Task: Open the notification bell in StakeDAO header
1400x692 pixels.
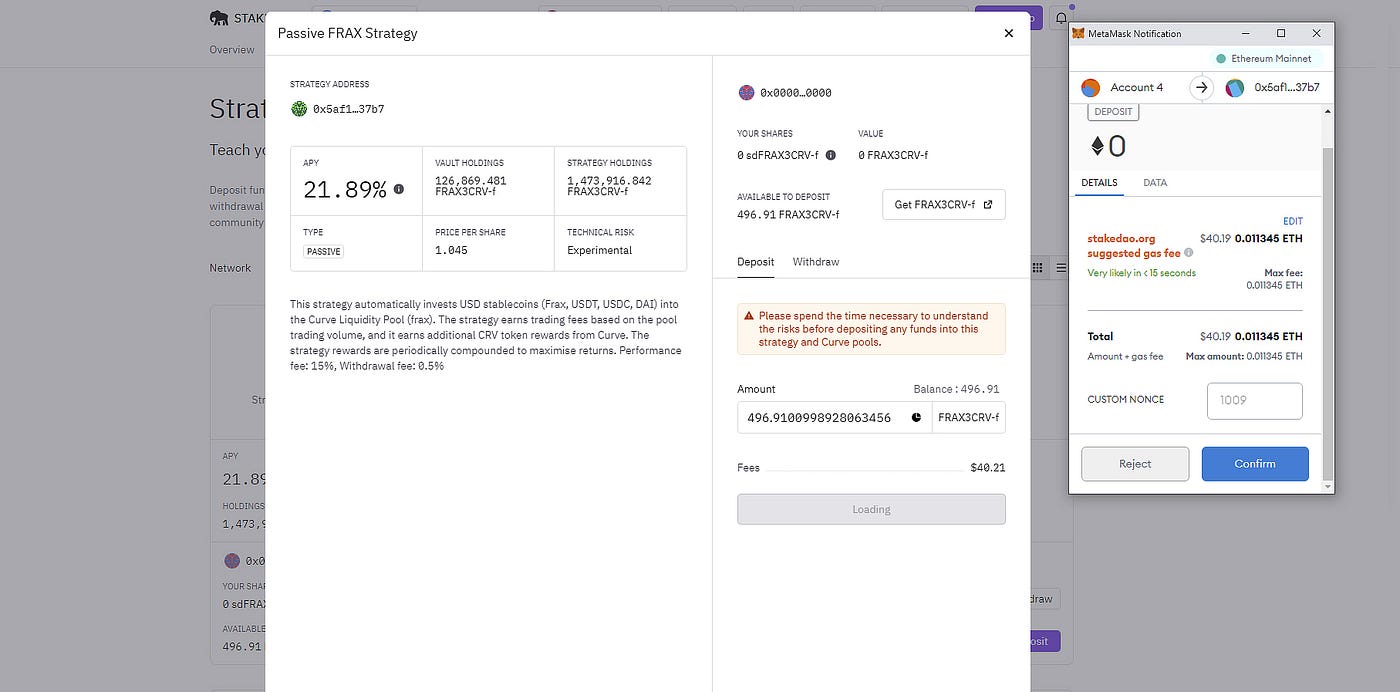Action: coord(1060,18)
